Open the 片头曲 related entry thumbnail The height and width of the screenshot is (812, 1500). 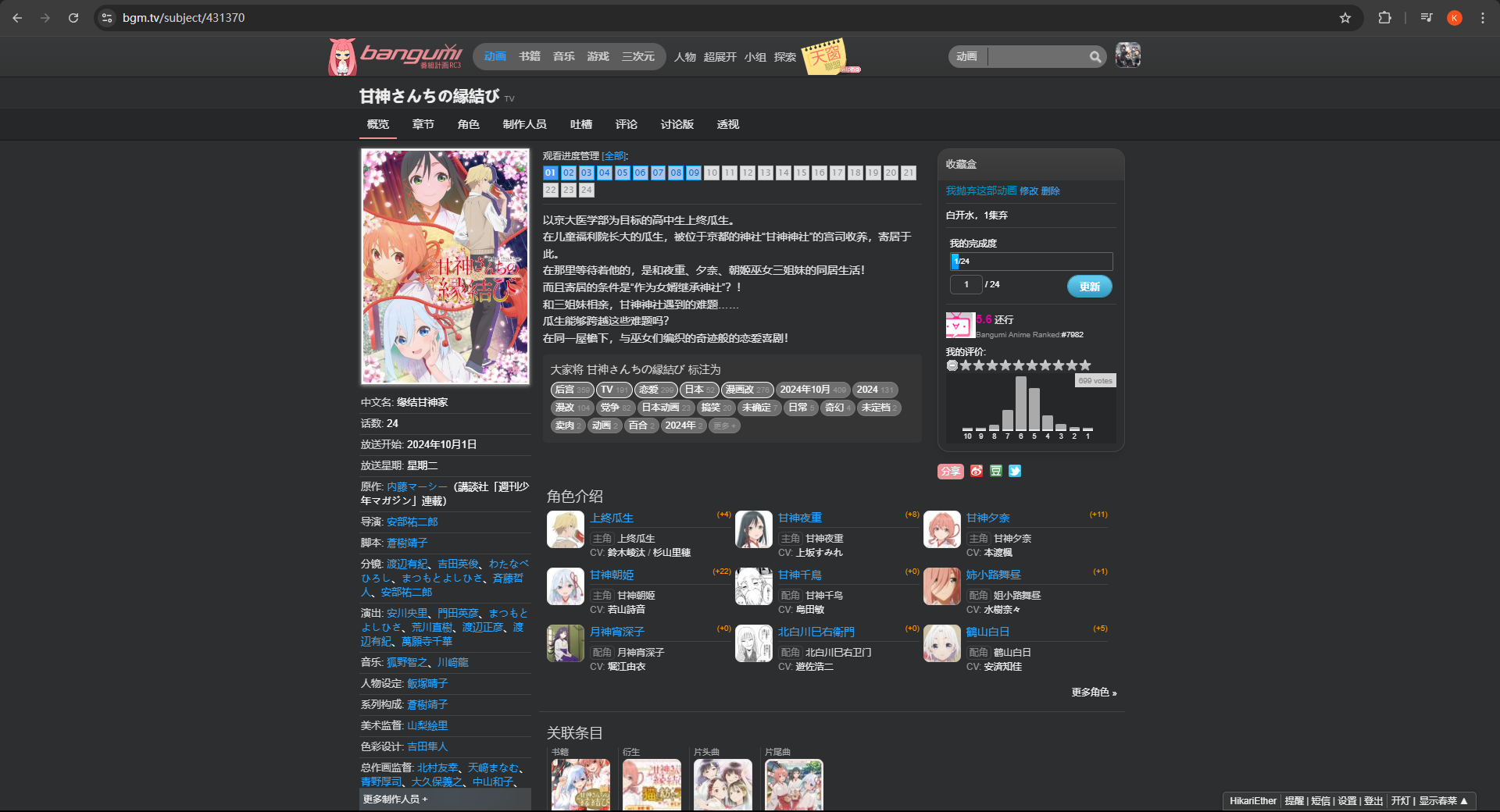pos(723,785)
